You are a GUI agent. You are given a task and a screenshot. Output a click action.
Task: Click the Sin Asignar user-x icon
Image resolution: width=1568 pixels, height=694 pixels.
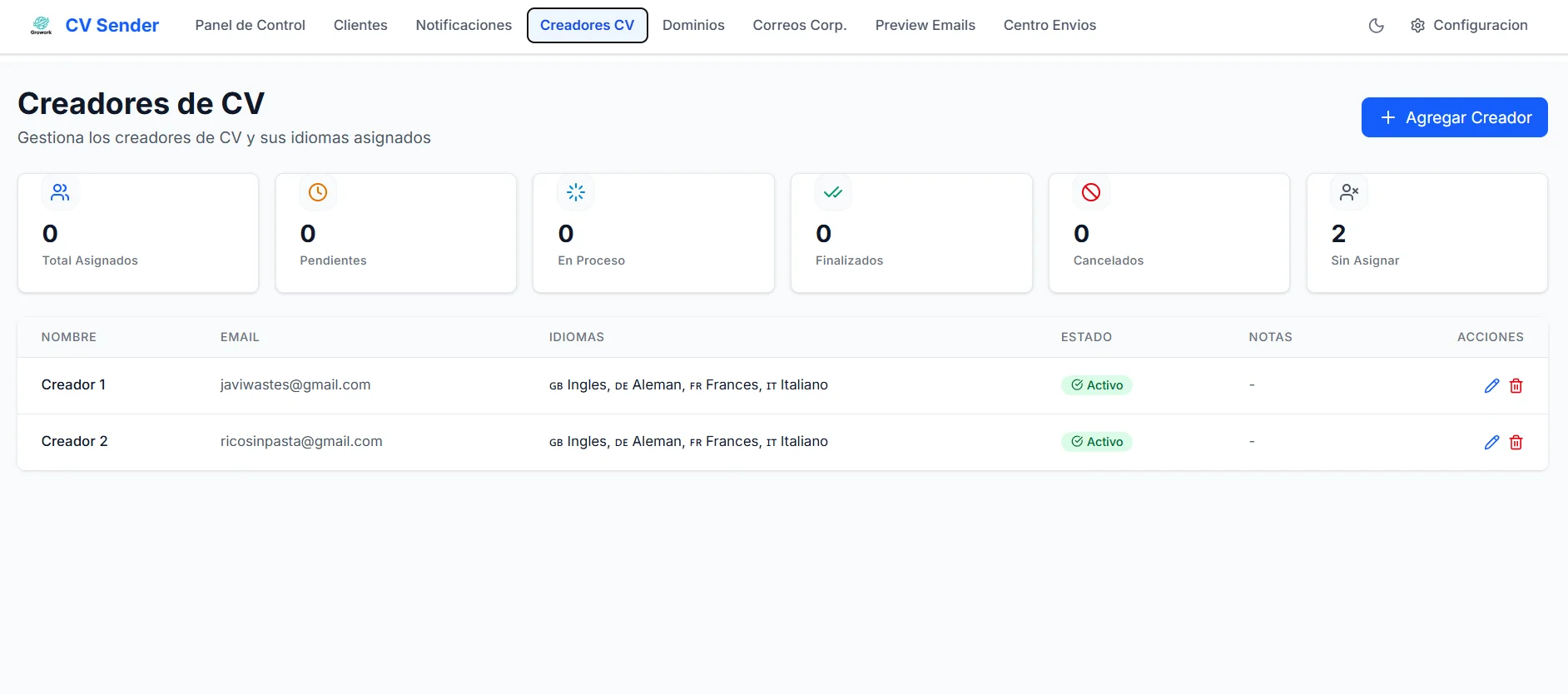[1349, 192]
